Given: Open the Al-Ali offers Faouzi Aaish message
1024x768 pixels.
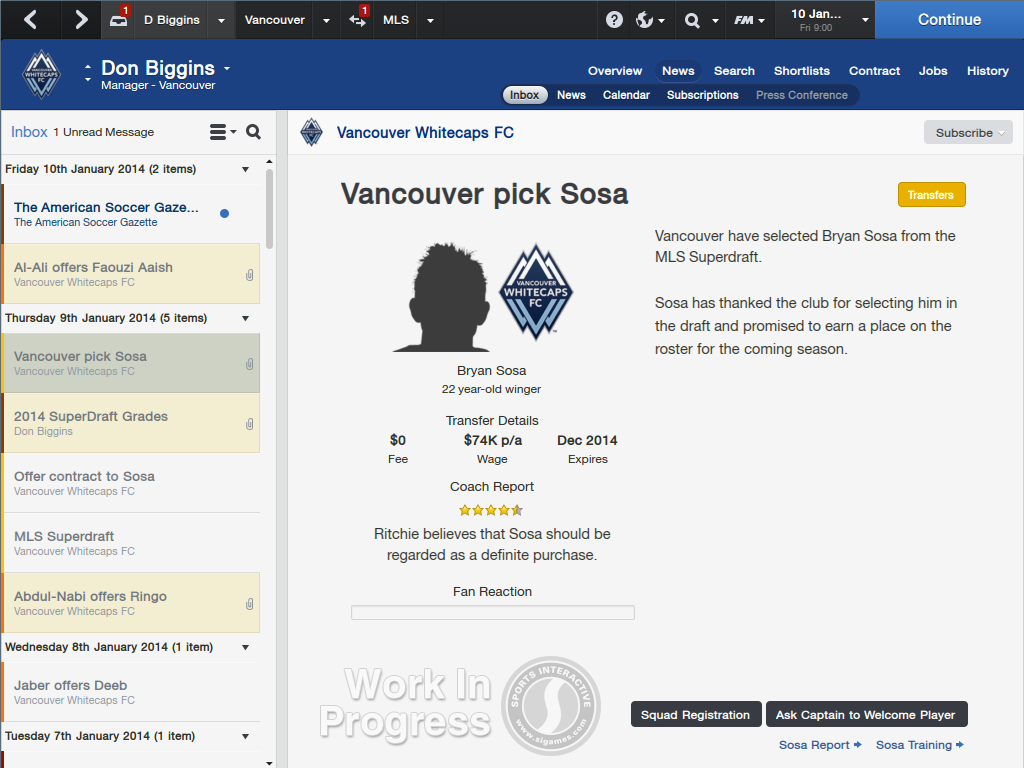Looking at the screenshot, I should click(130, 274).
